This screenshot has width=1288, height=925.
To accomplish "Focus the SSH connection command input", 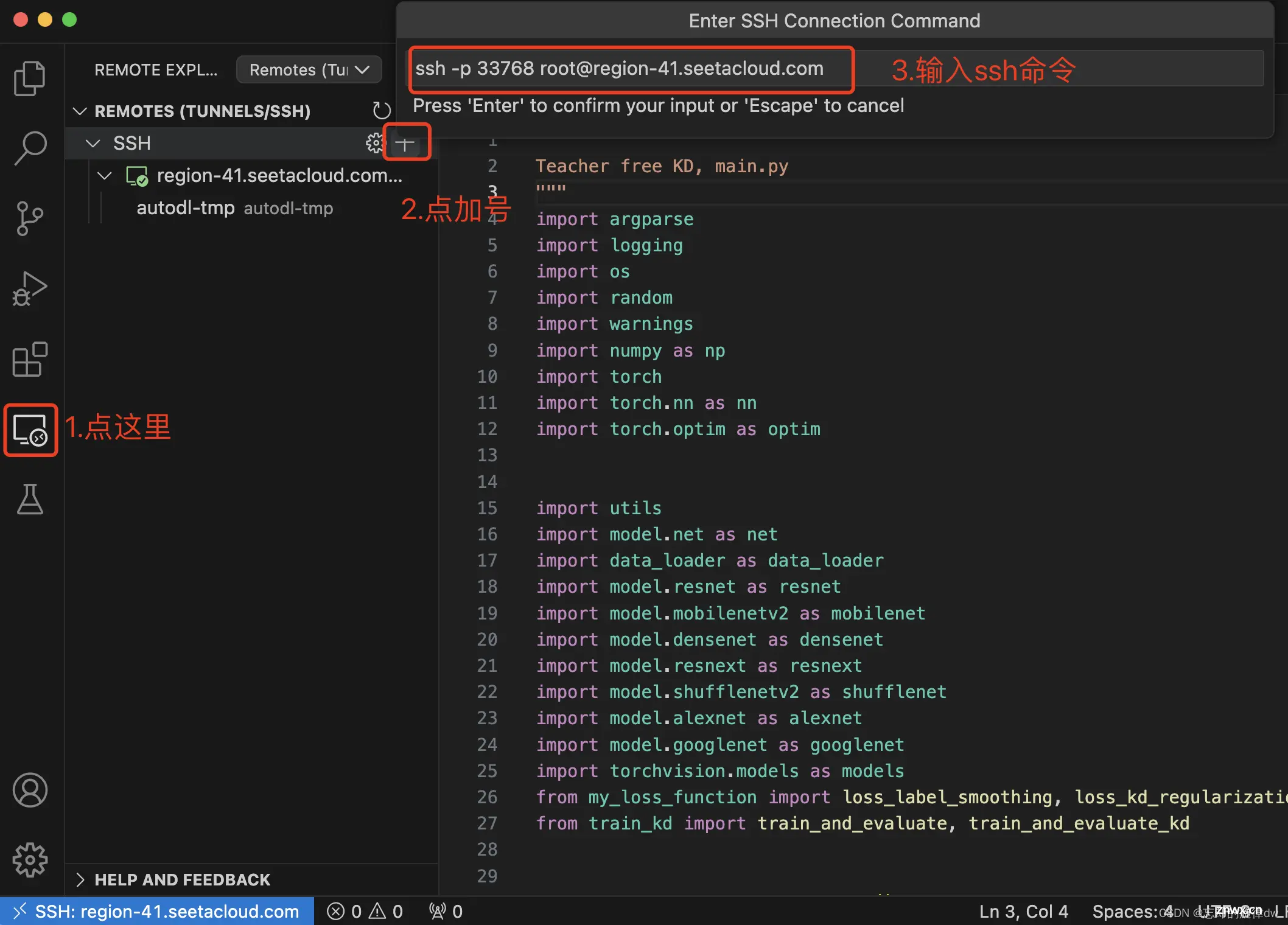I will tap(835, 68).
